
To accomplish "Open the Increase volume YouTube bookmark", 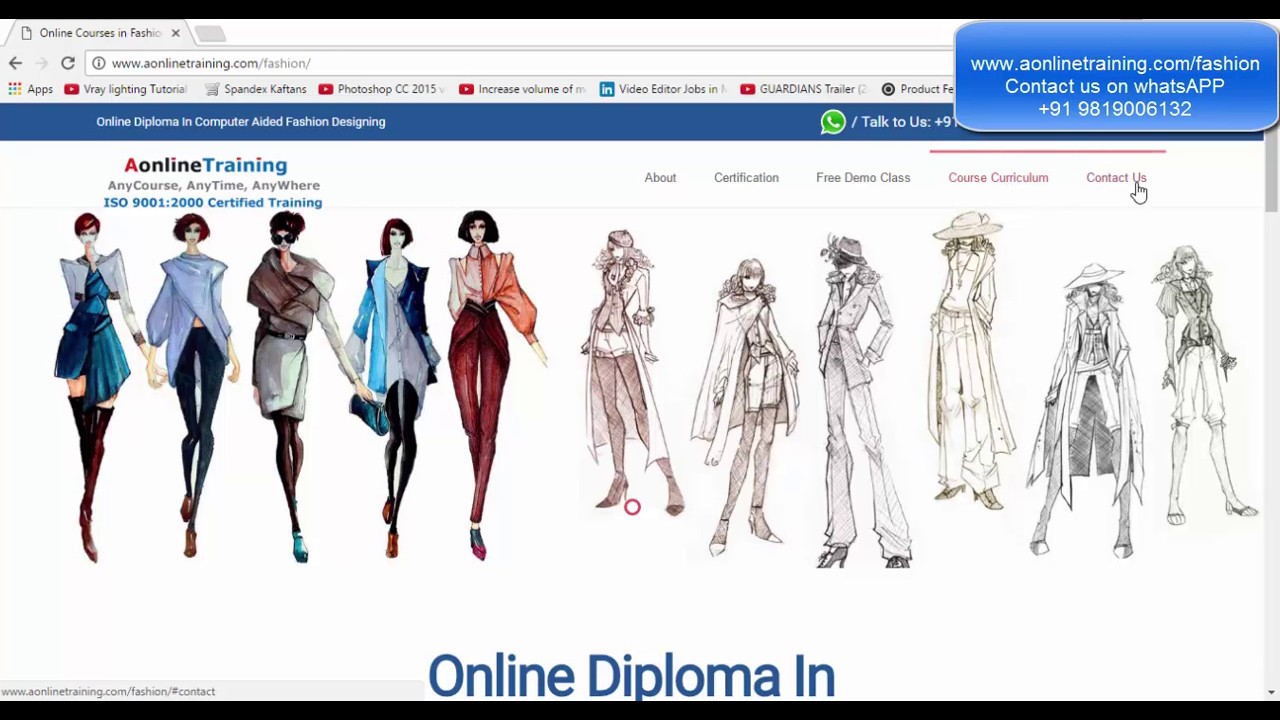I will point(522,89).
